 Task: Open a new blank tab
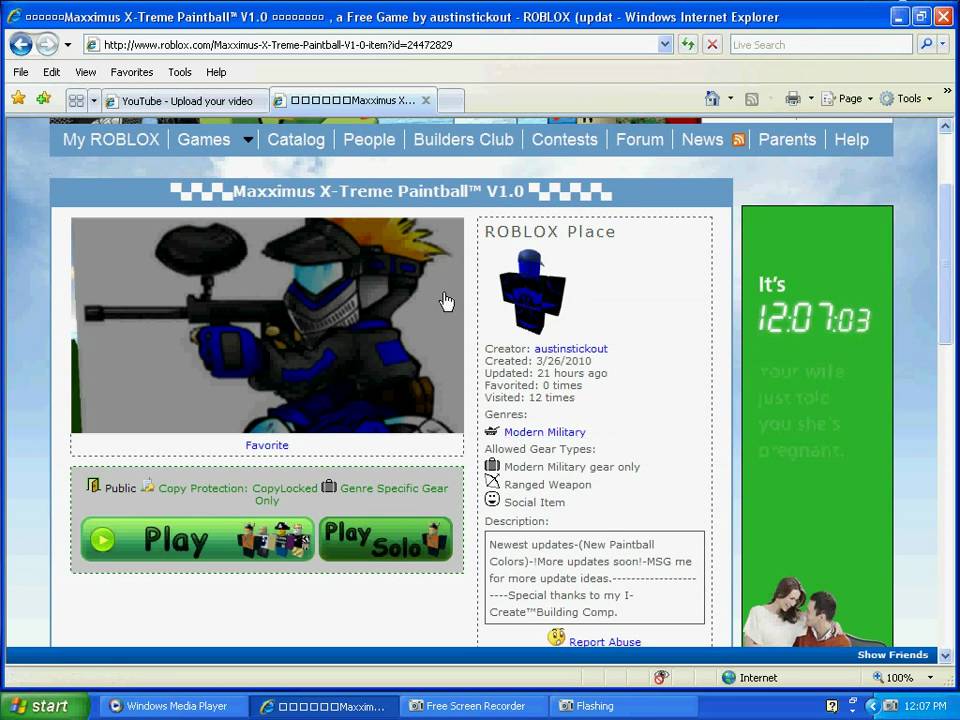[451, 101]
